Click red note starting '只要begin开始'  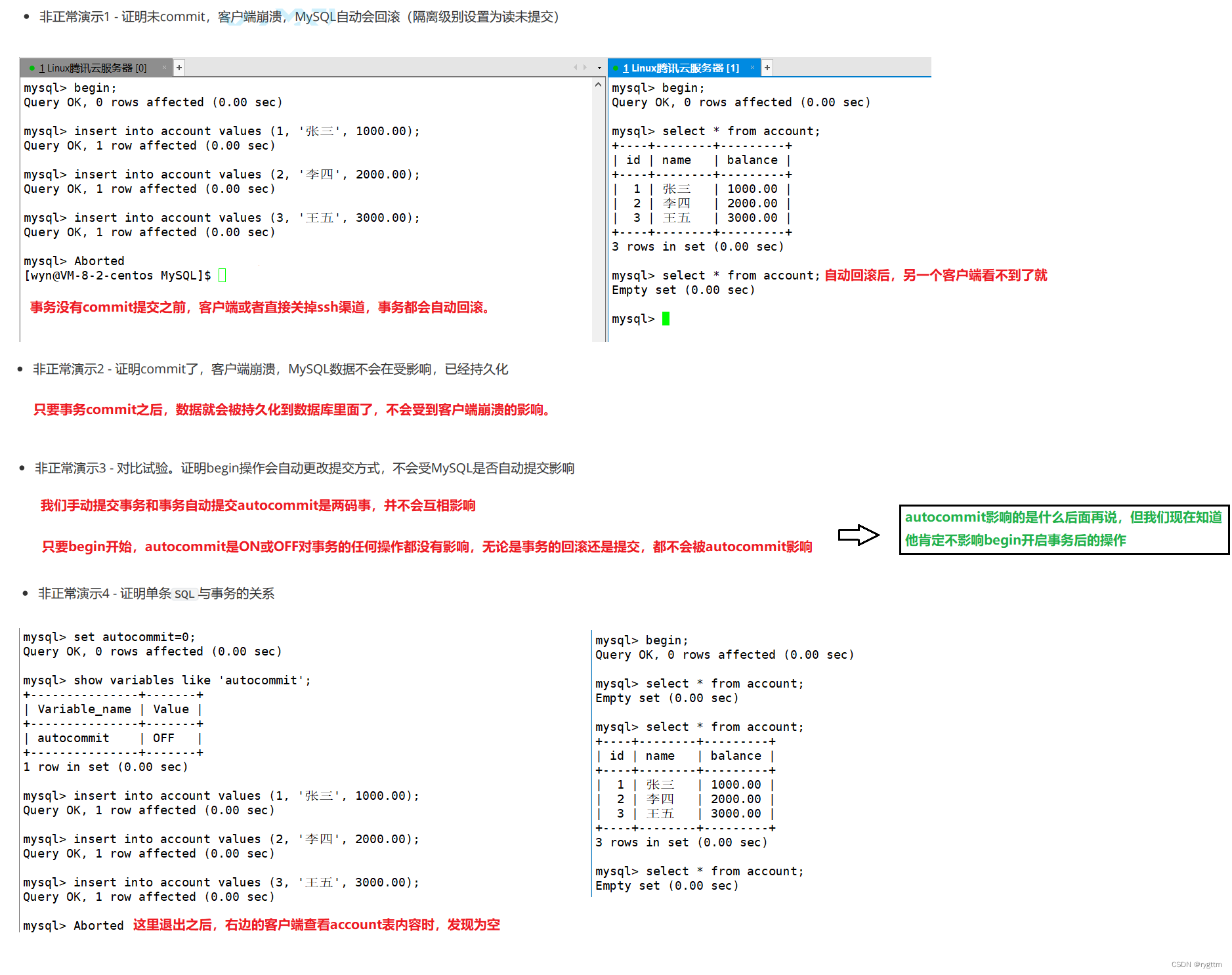[427, 547]
